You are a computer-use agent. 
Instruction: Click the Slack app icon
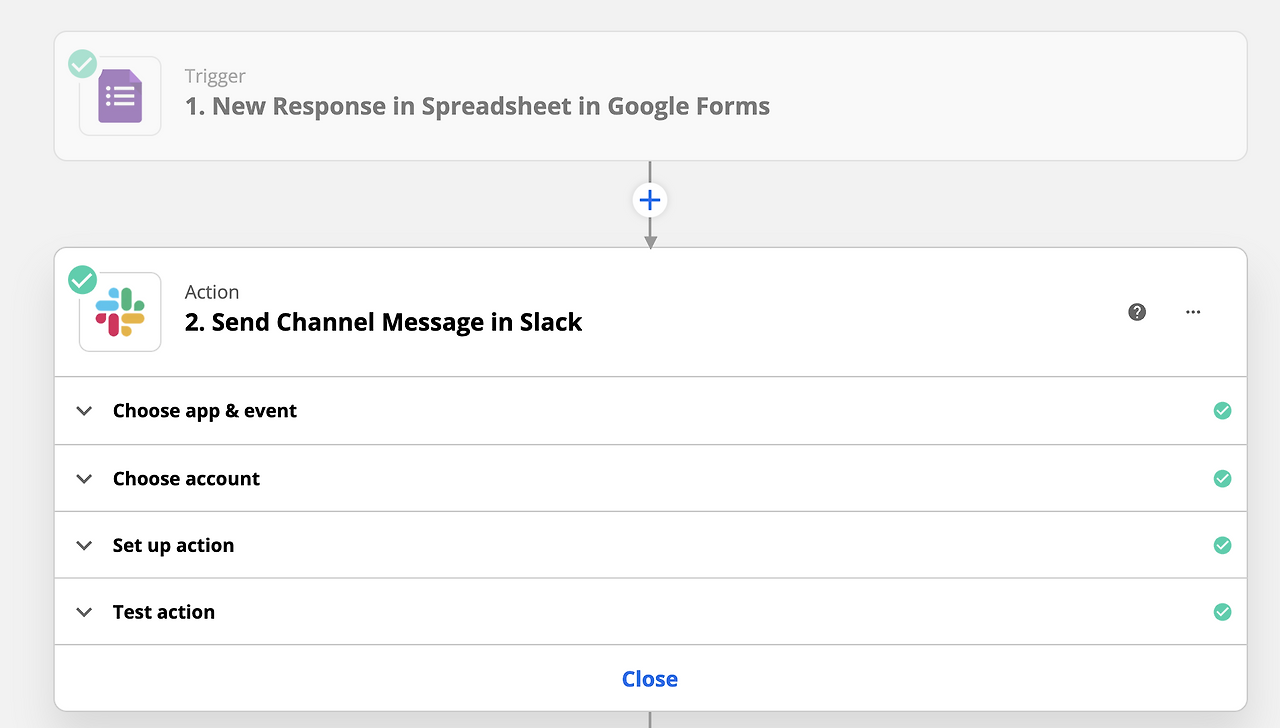click(x=120, y=312)
